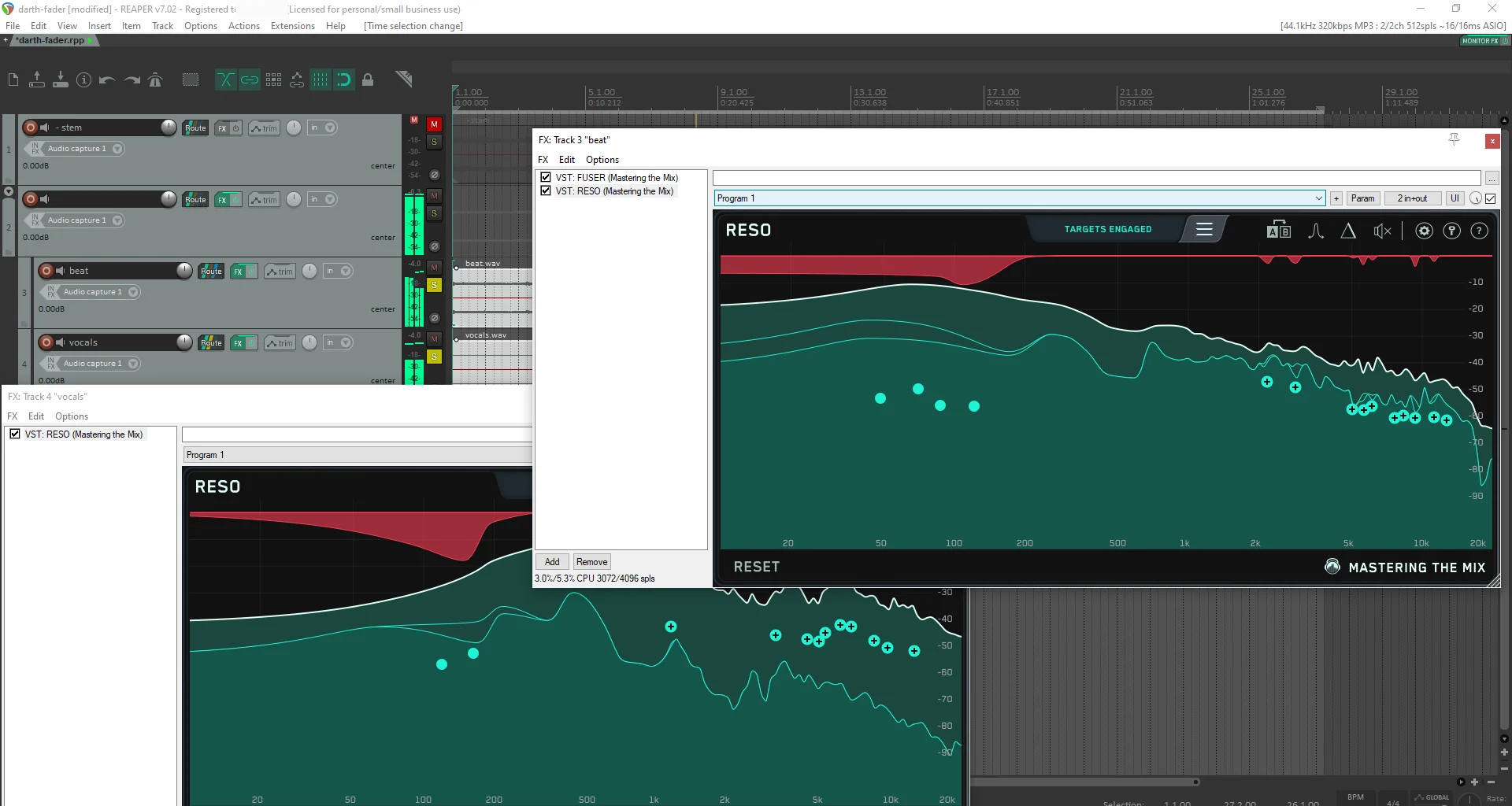This screenshot has height=806, width=1512.
Task: Adjust the beat track volume knob
Action: (x=184, y=271)
